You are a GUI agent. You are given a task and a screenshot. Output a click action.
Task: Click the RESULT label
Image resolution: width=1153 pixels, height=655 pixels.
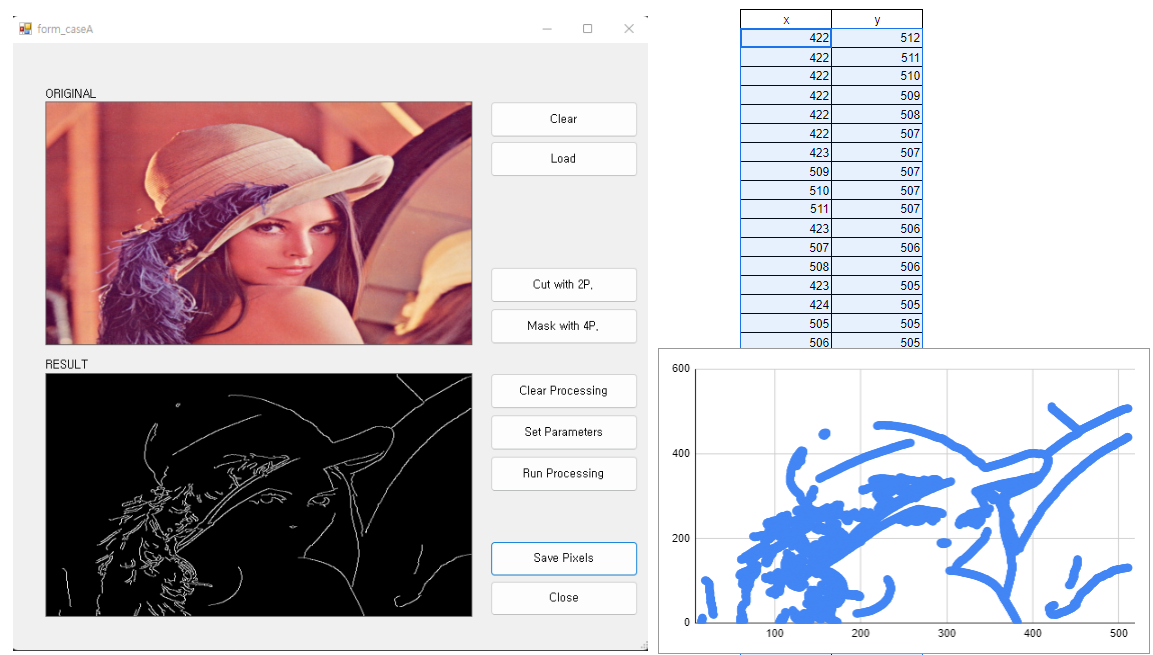click(x=66, y=365)
